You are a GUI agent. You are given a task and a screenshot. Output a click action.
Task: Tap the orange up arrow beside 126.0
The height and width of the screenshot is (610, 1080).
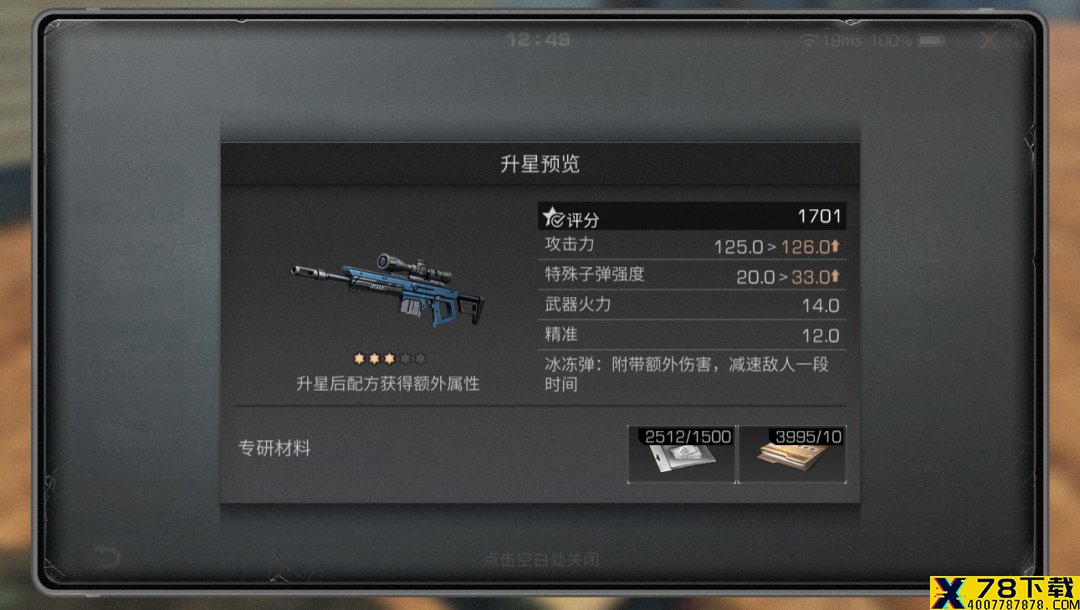click(x=835, y=246)
